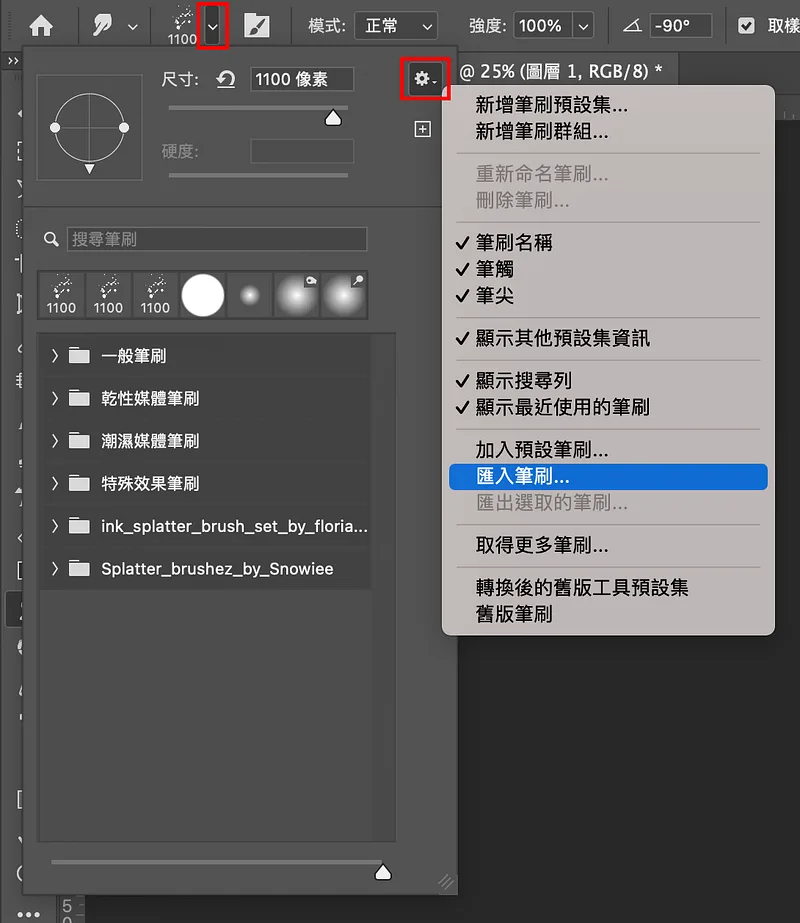
Task: Select the small soft round brush
Action: tap(250, 295)
